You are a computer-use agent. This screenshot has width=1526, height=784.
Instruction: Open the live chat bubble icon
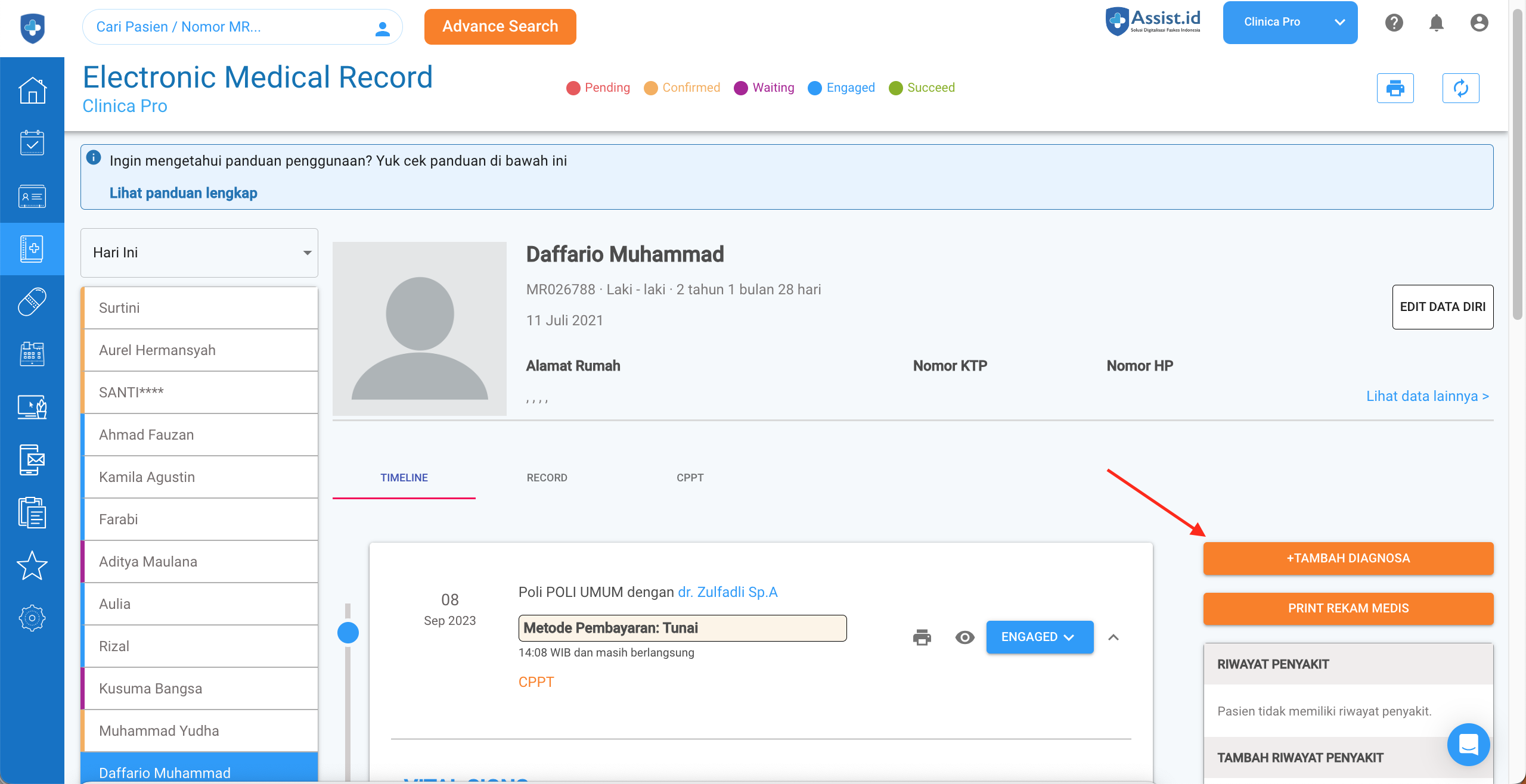coord(1468,744)
